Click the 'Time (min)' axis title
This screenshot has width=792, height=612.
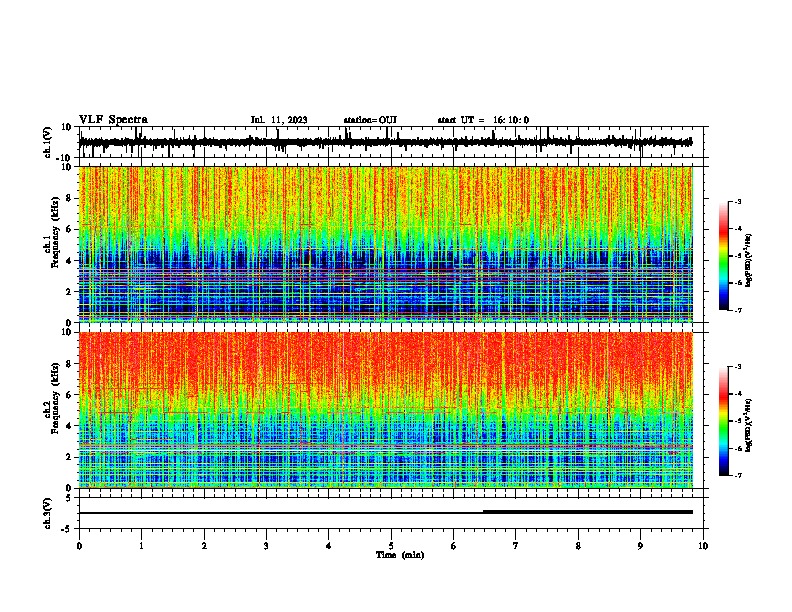(x=400, y=555)
